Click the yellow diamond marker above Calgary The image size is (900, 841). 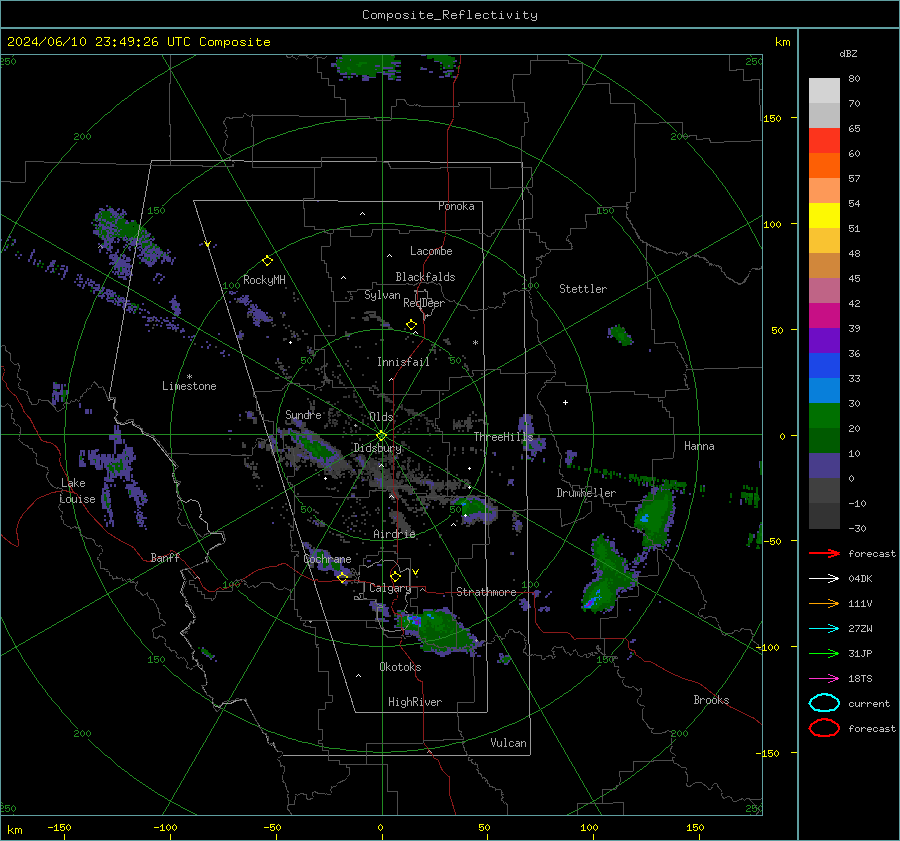click(395, 576)
